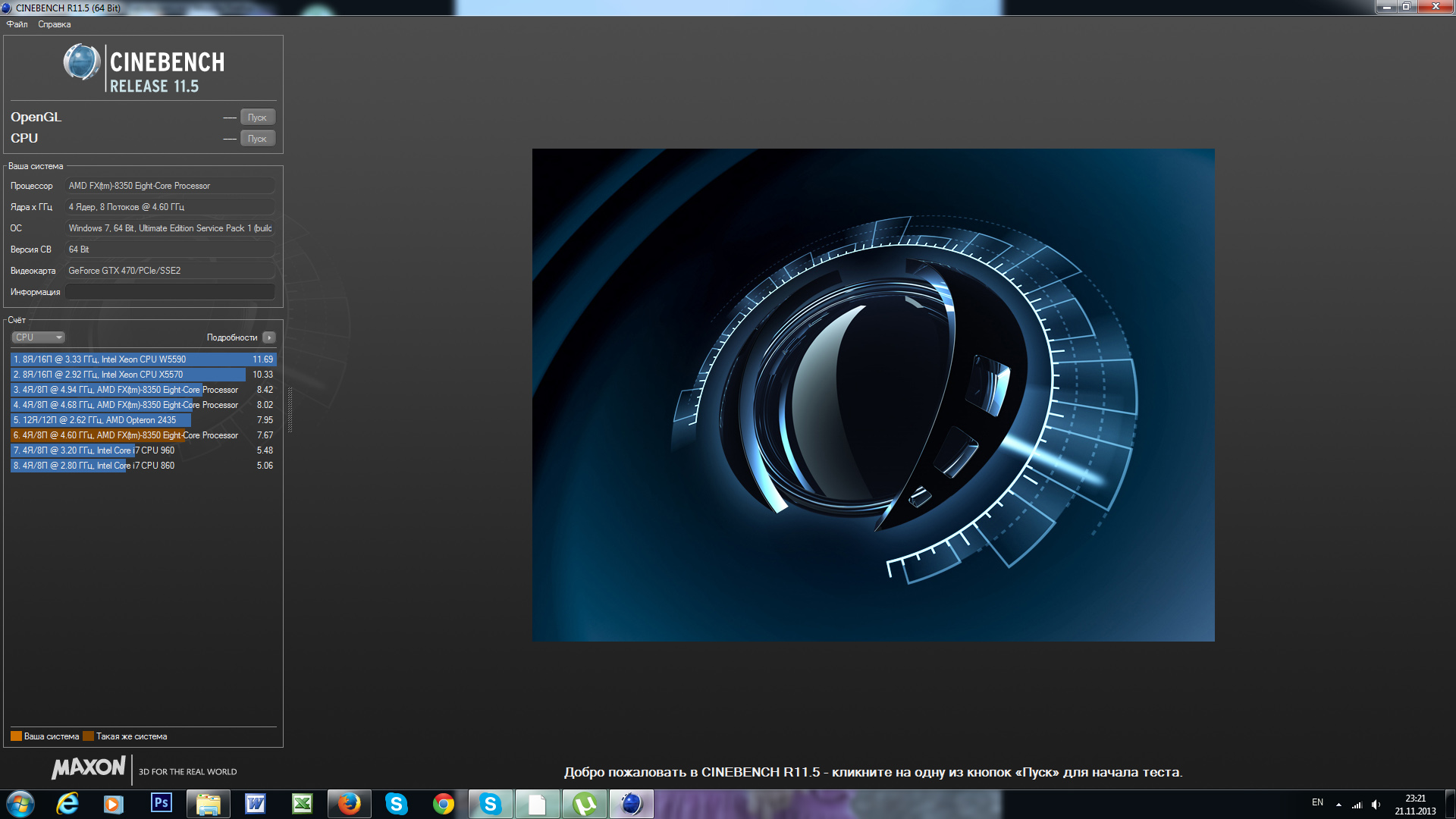
Task: Click the orange Ваша система legend swatch
Action: [16, 736]
